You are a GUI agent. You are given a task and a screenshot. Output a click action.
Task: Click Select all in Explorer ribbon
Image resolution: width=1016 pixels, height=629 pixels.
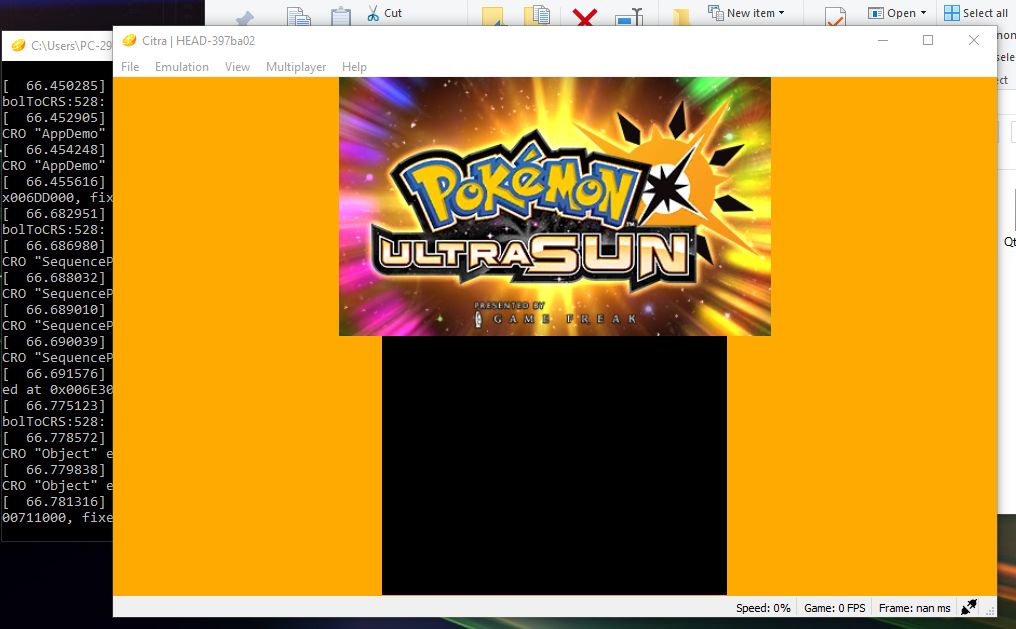tap(976, 13)
